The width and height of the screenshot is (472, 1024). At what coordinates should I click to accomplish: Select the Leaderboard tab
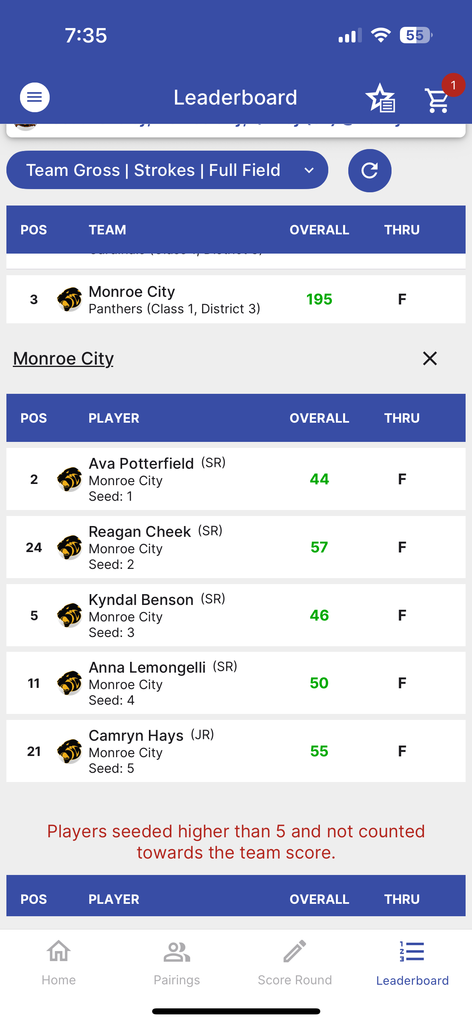click(413, 963)
